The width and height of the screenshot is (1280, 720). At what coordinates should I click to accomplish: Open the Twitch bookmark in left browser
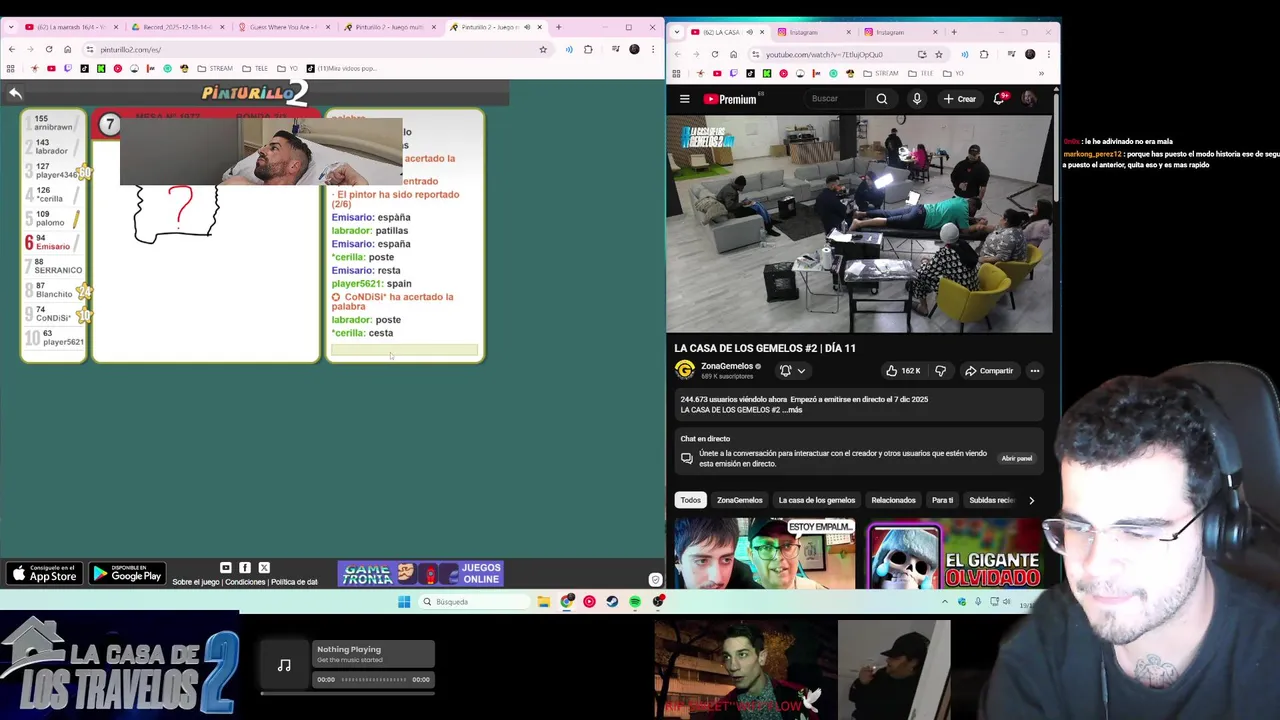point(68,69)
